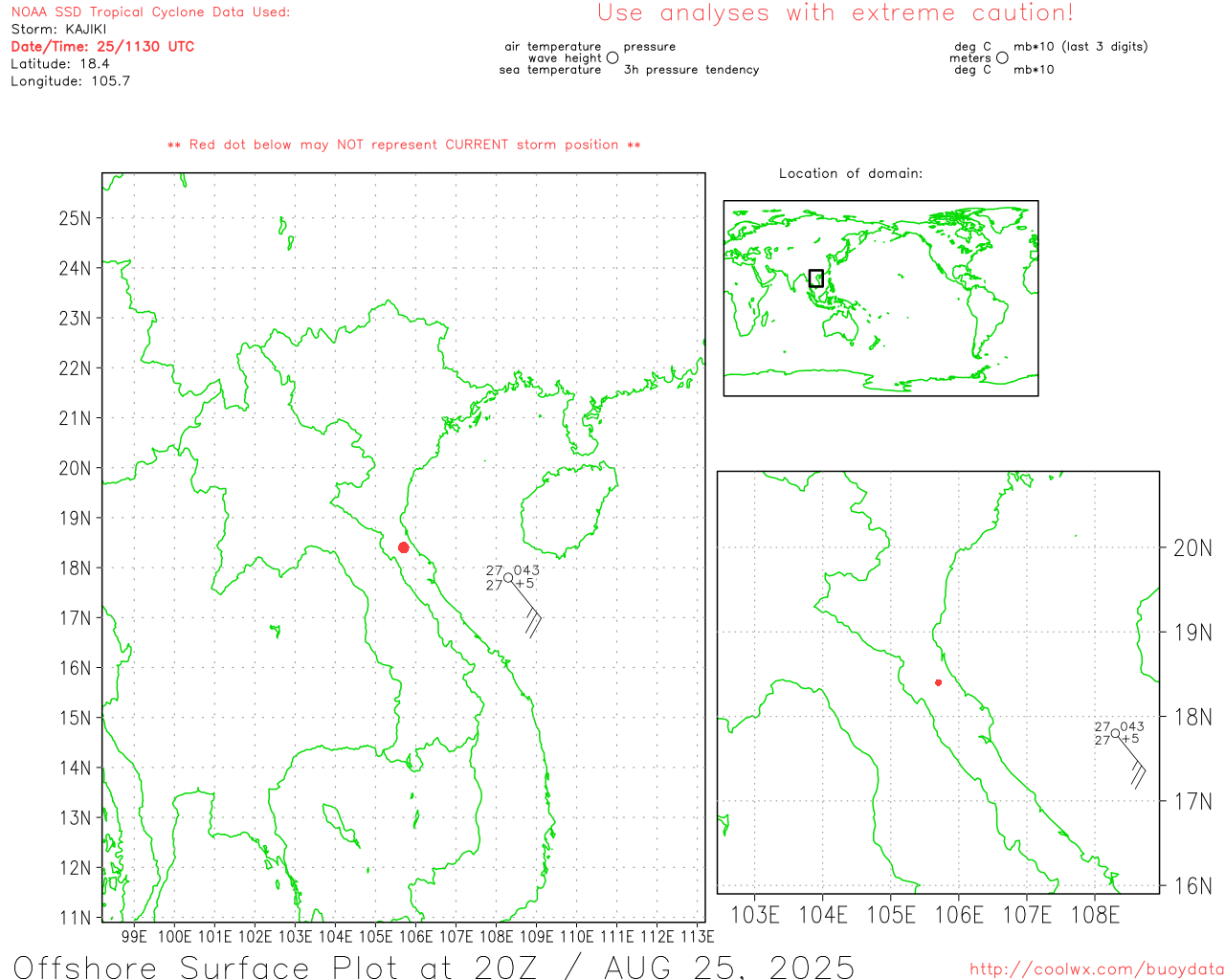Click the 101E longitude label
Viewport: 1225px width, 980px height.
click(x=214, y=936)
